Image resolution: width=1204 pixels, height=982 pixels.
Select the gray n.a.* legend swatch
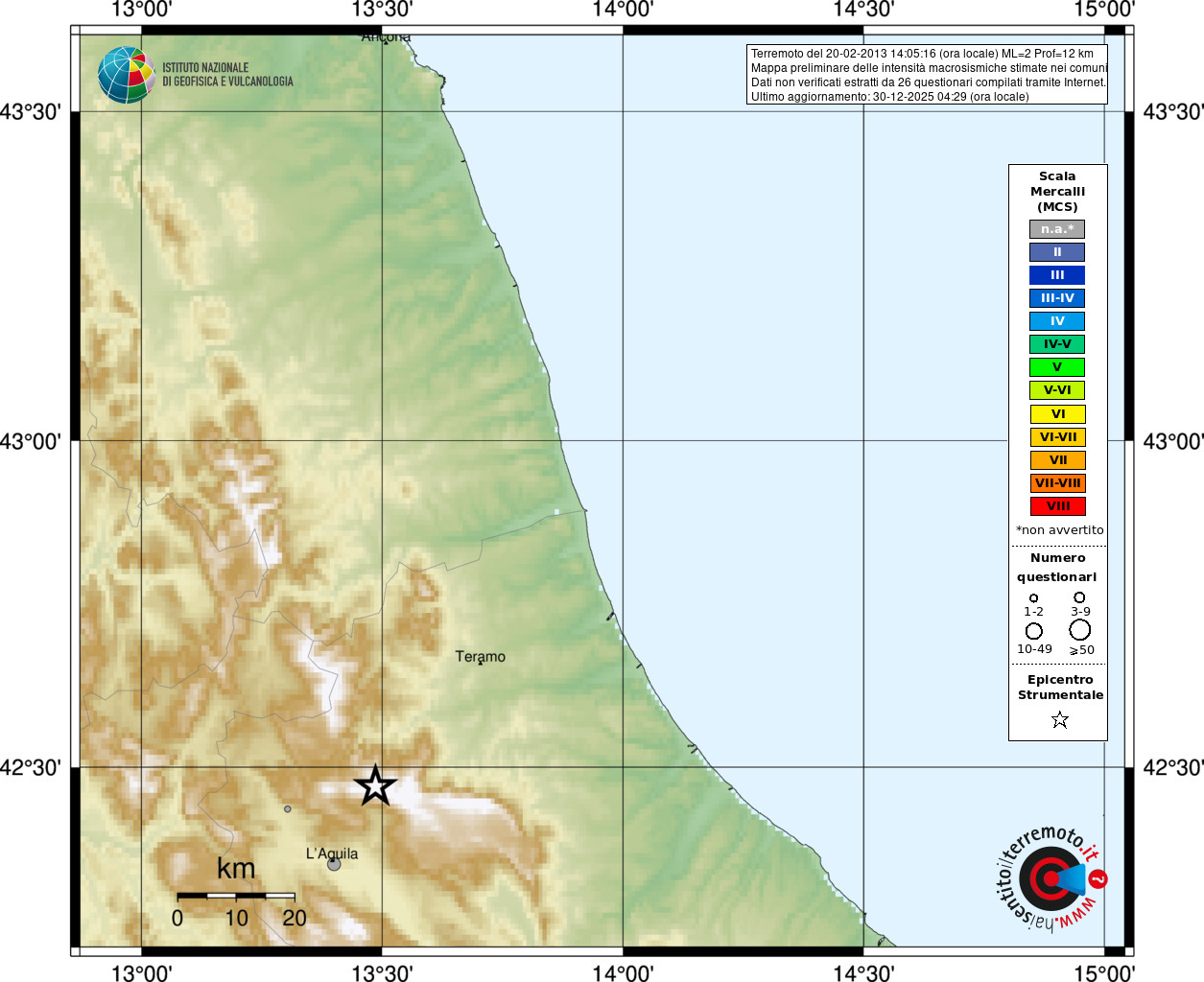(x=1057, y=229)
